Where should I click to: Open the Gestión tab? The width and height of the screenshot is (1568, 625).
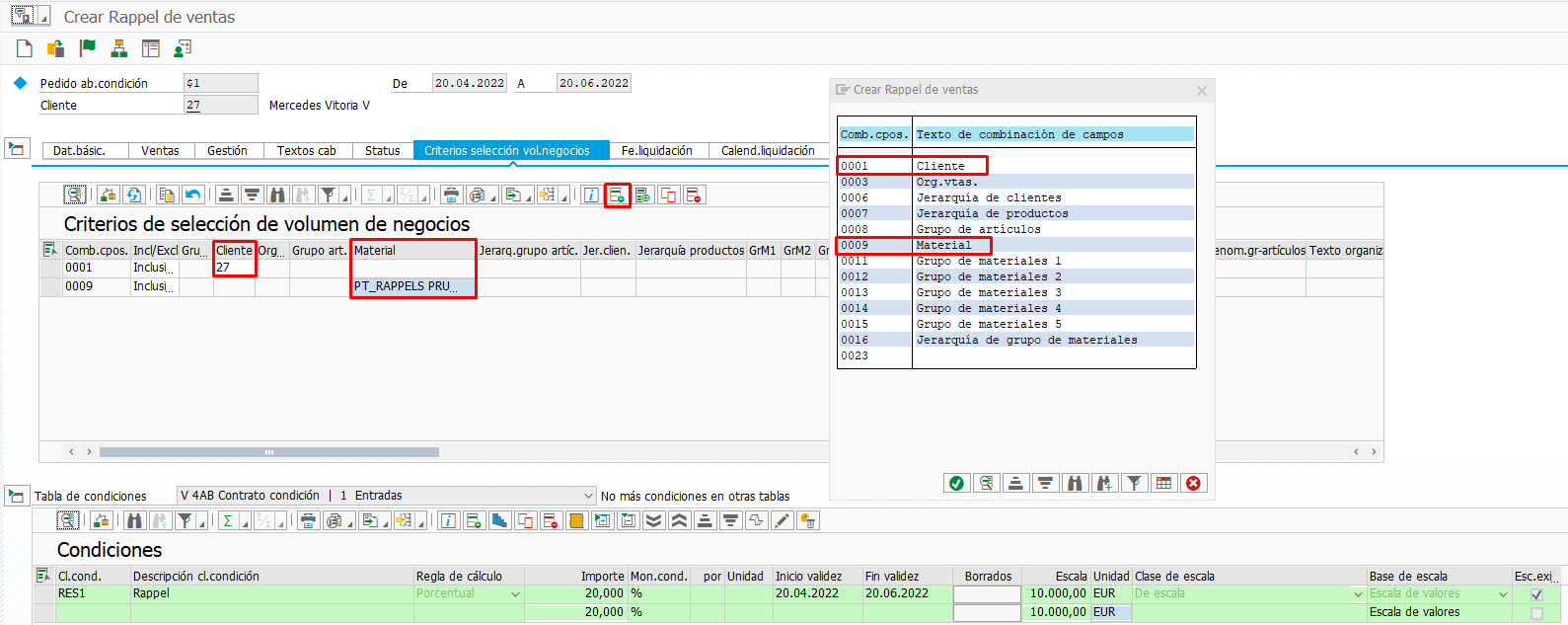pyautogui.click(x=227, y=151)
